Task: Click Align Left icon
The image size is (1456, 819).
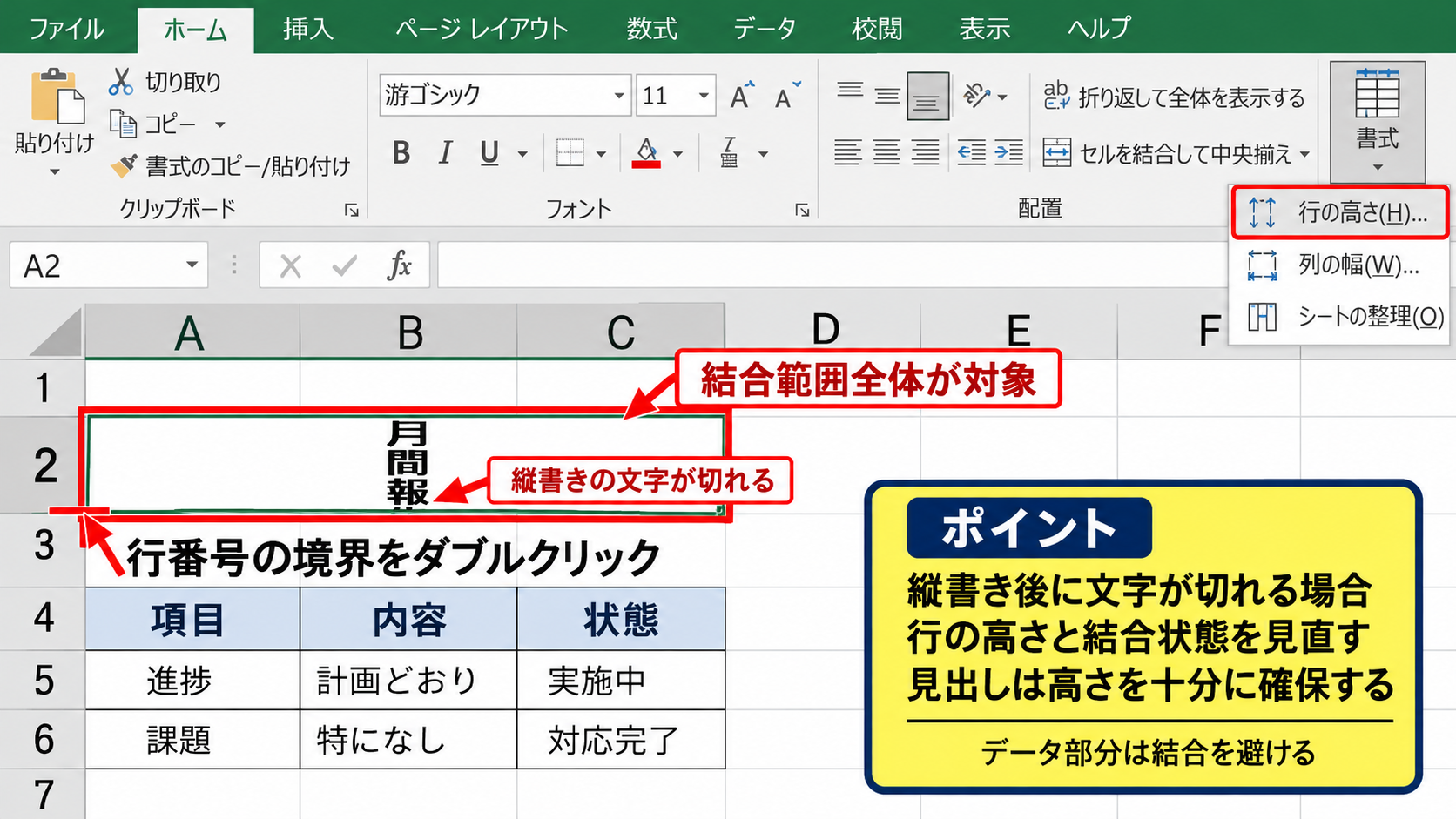Action: coord(847,153)
